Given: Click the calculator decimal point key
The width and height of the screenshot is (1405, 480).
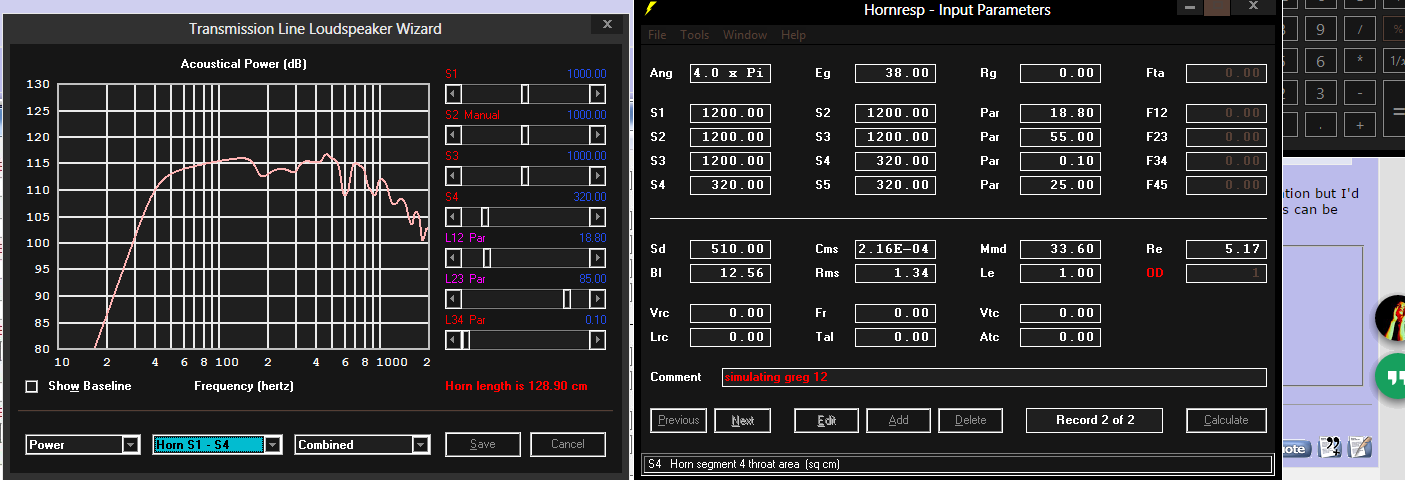Looking at the screenshot, I should point(1321,126).
